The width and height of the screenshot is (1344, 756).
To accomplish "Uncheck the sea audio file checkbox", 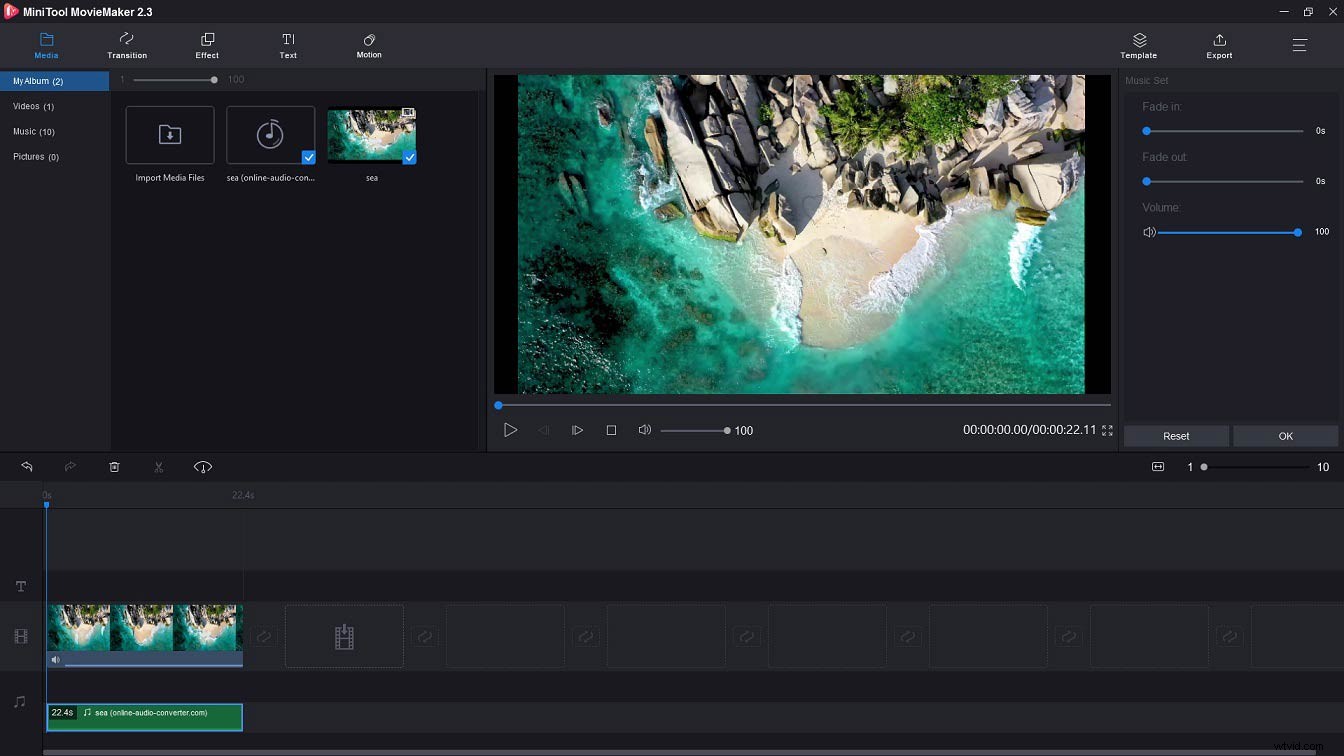I will coord(309,157).
